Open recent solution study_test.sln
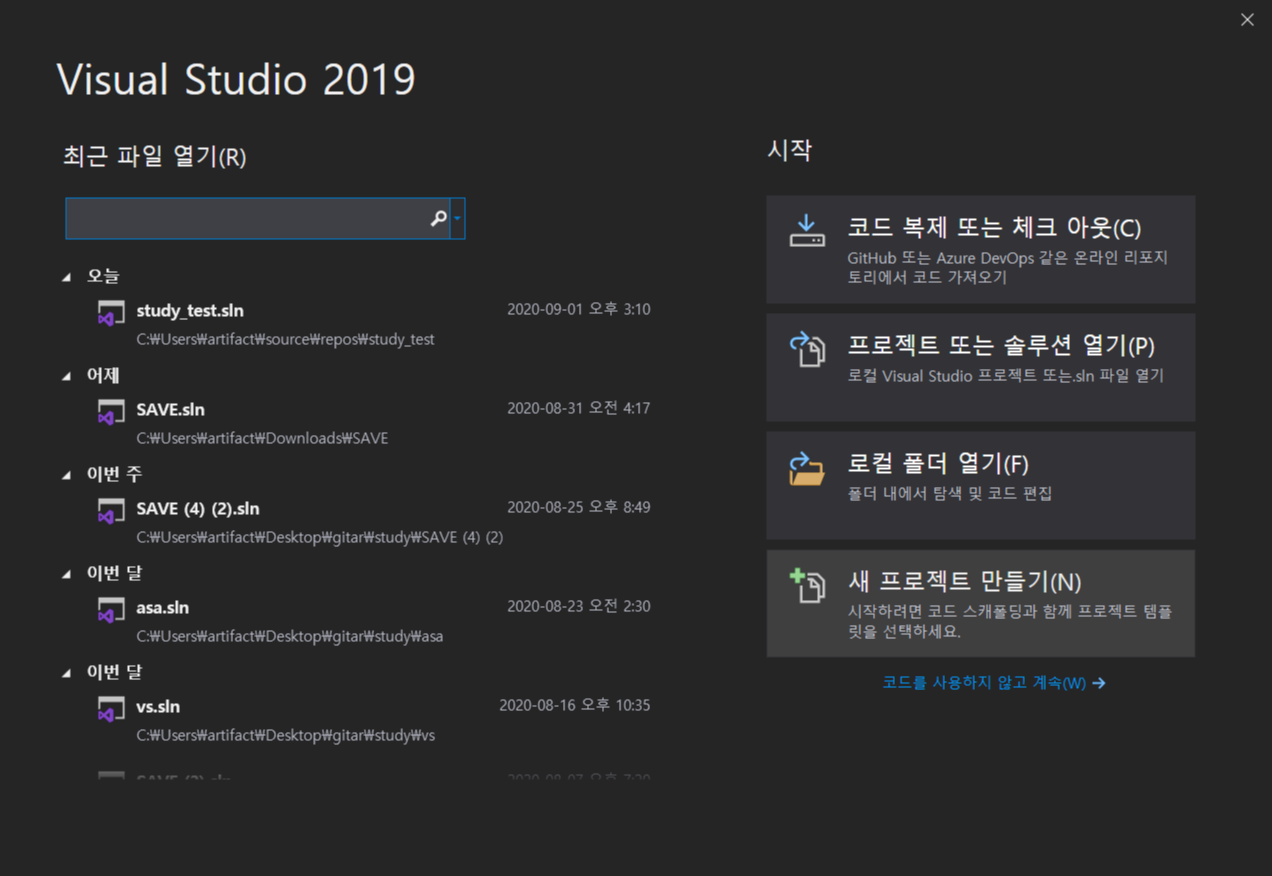This screenshot has width=1272, height=876. pos(190,311)
